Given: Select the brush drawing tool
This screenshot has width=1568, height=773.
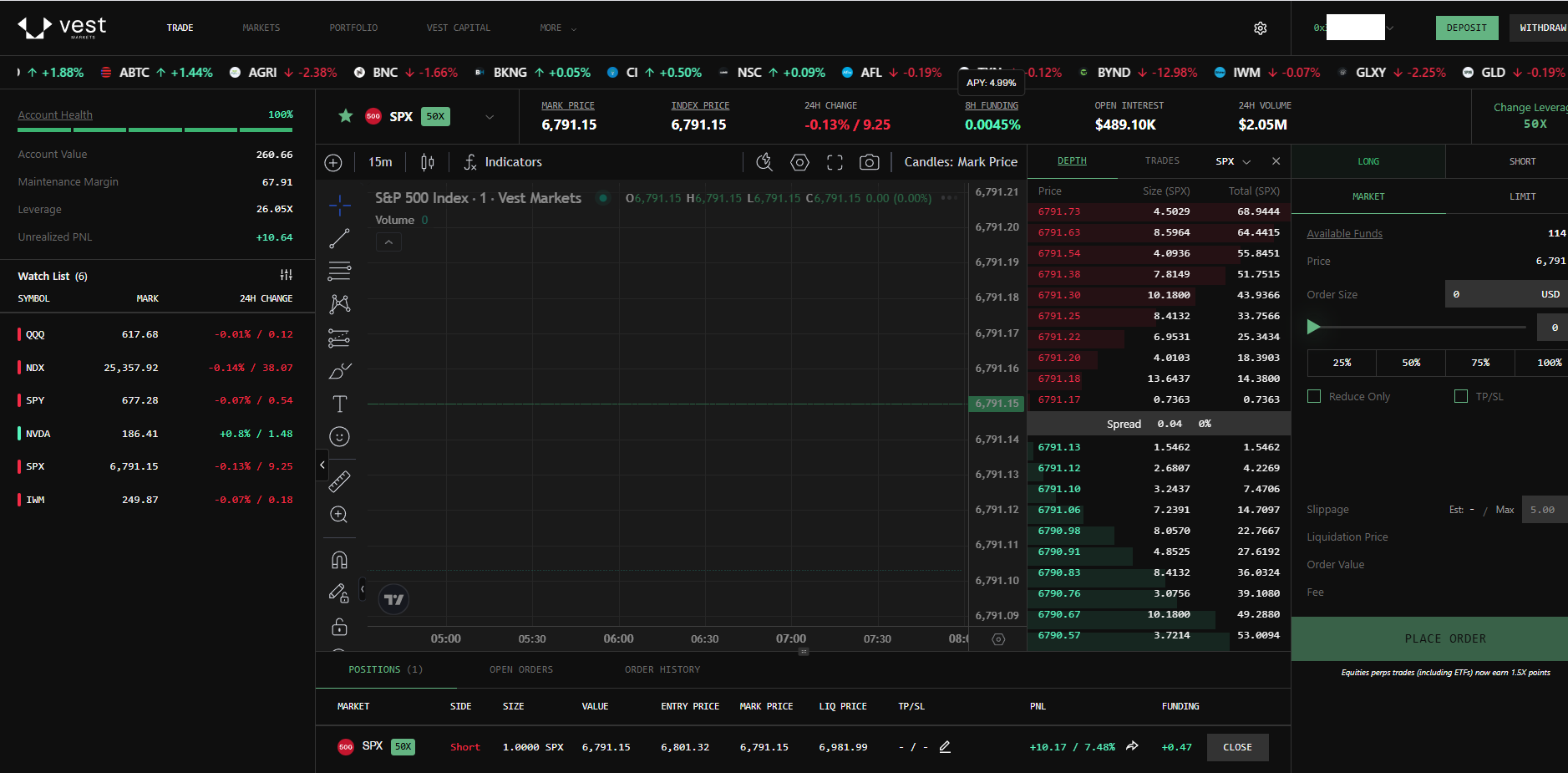Looking at the screenshot, I should pyautogui.click(x=339, y=370).
